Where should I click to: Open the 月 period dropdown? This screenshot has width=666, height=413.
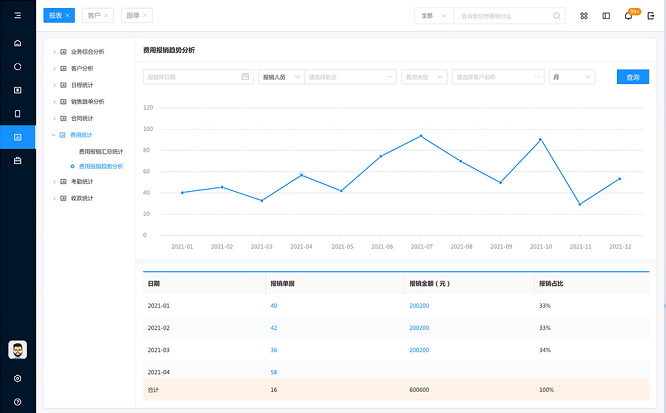571,77
